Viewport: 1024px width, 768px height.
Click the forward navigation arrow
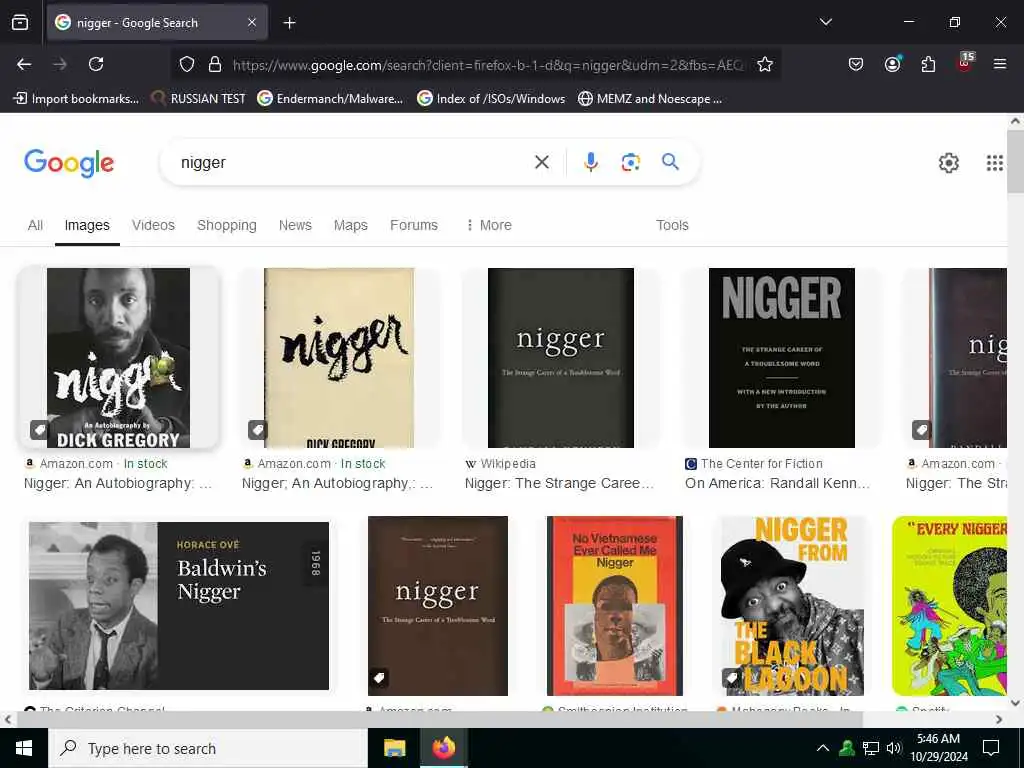click(x=60, y=64)
